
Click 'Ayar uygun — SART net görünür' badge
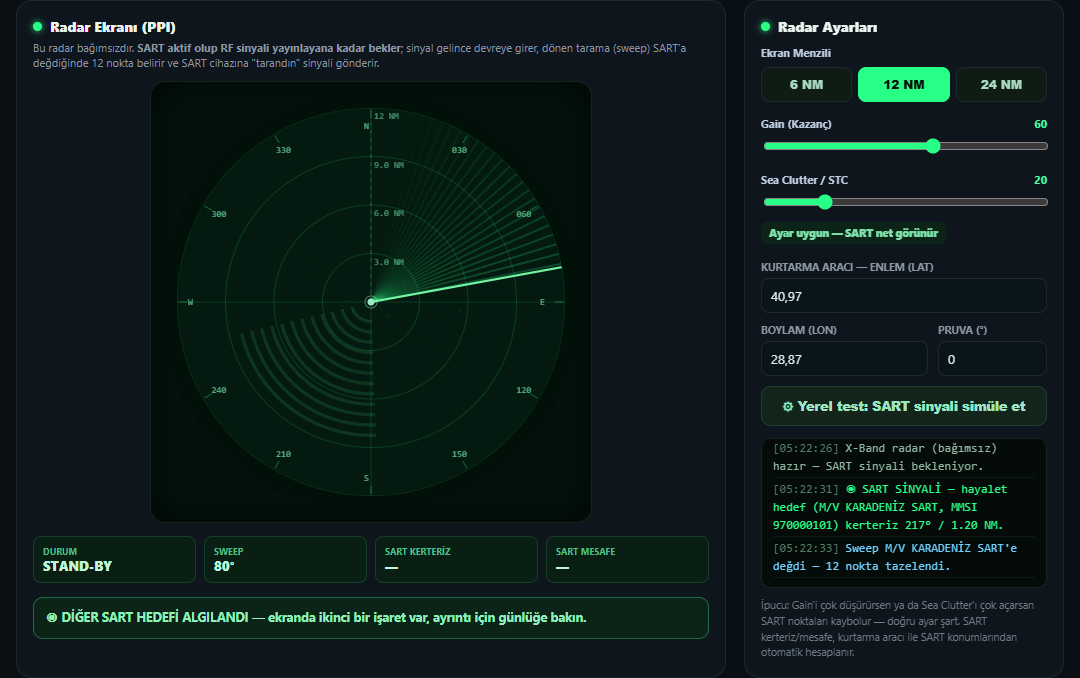pyautogui.click(x=853, y=234)
